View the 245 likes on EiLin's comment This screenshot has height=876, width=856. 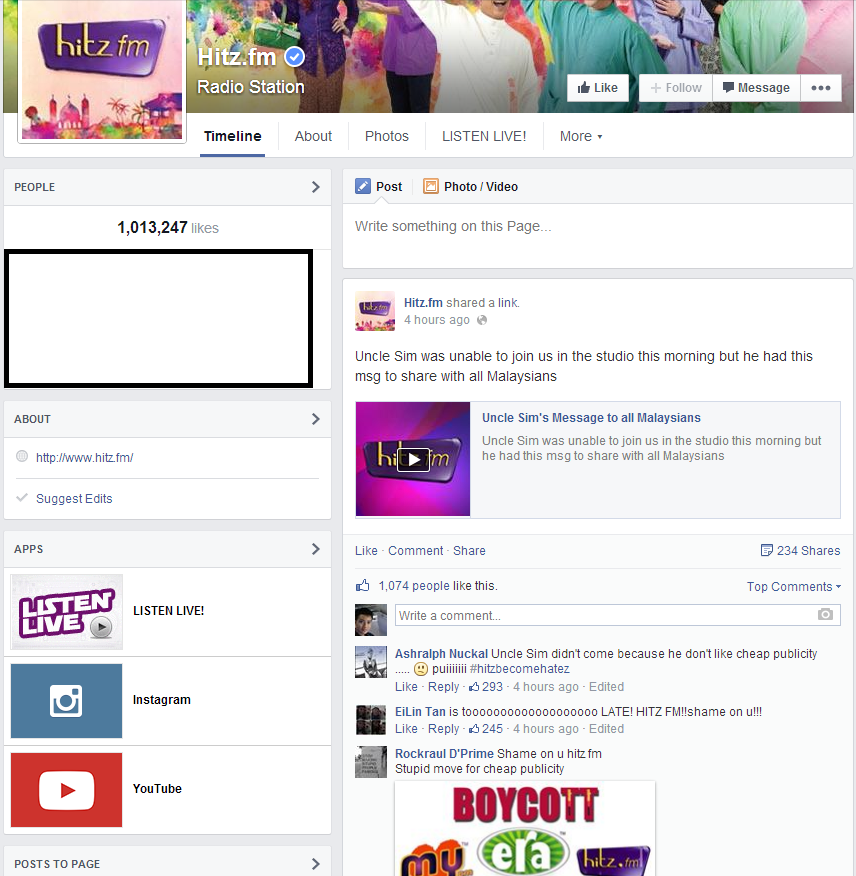pyautogui.click(x=486, y=729)
